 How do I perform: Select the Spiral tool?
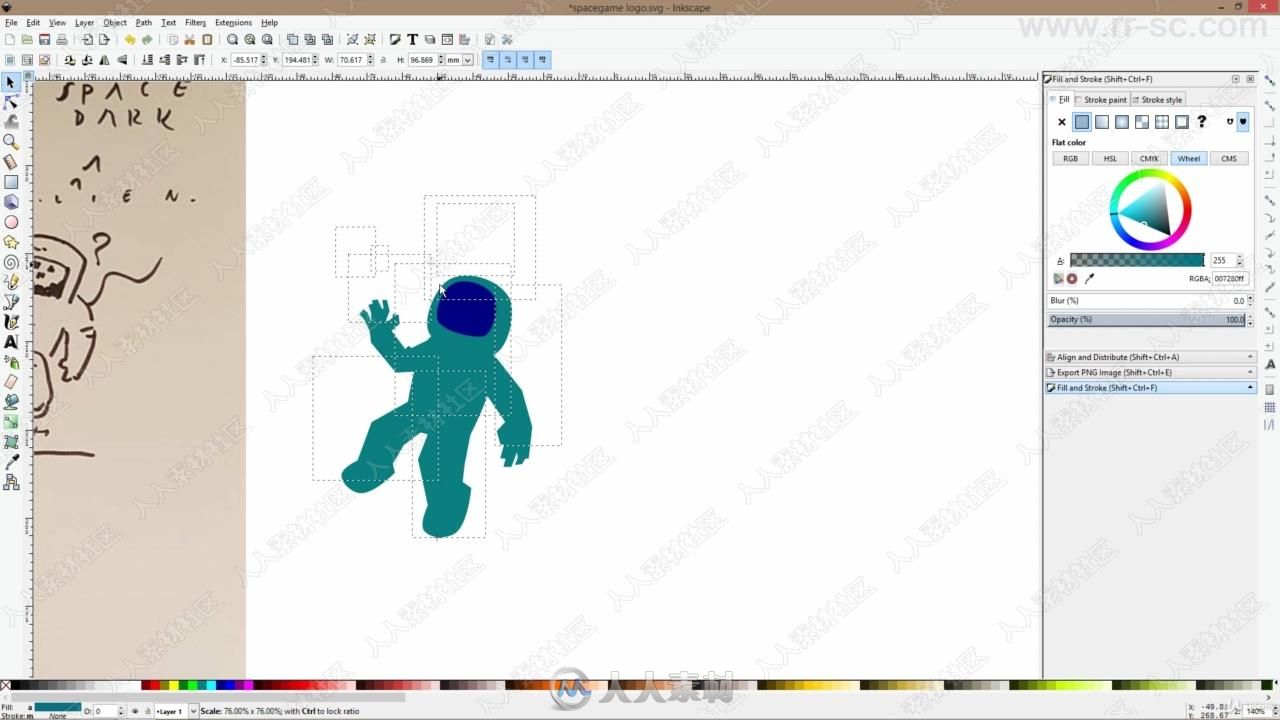(11, 262)
